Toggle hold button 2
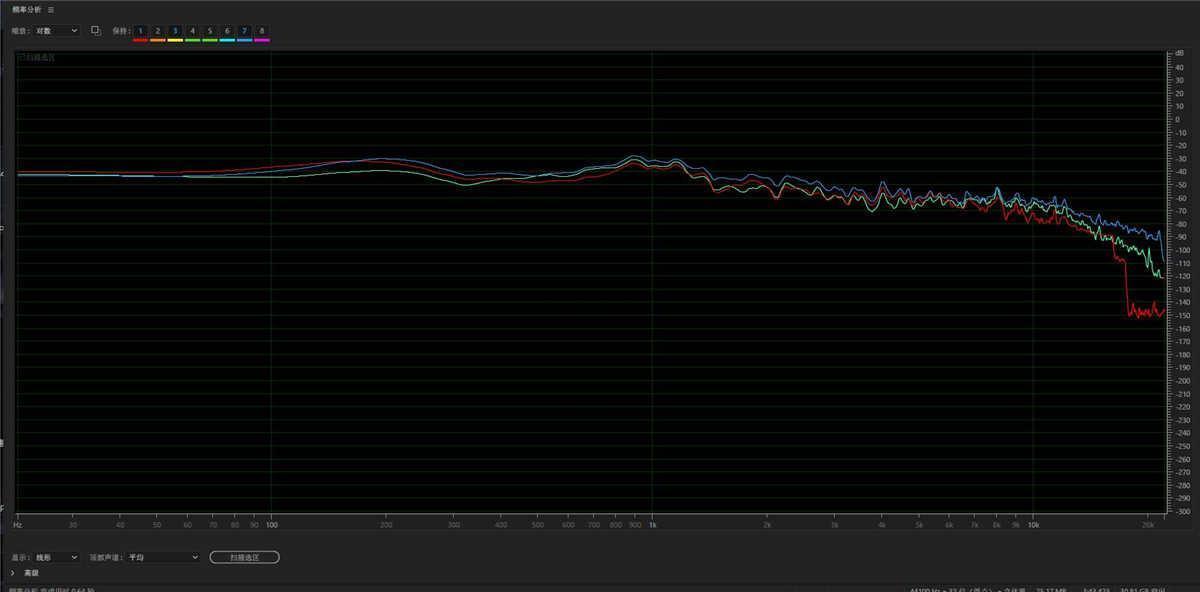The image size is (1200, 592). 157,31
